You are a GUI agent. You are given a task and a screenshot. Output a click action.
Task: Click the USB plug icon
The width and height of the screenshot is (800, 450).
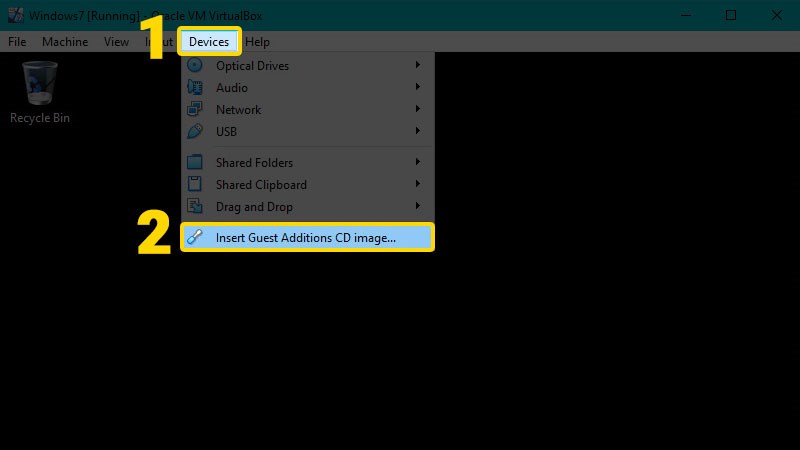tap(194, 131)
